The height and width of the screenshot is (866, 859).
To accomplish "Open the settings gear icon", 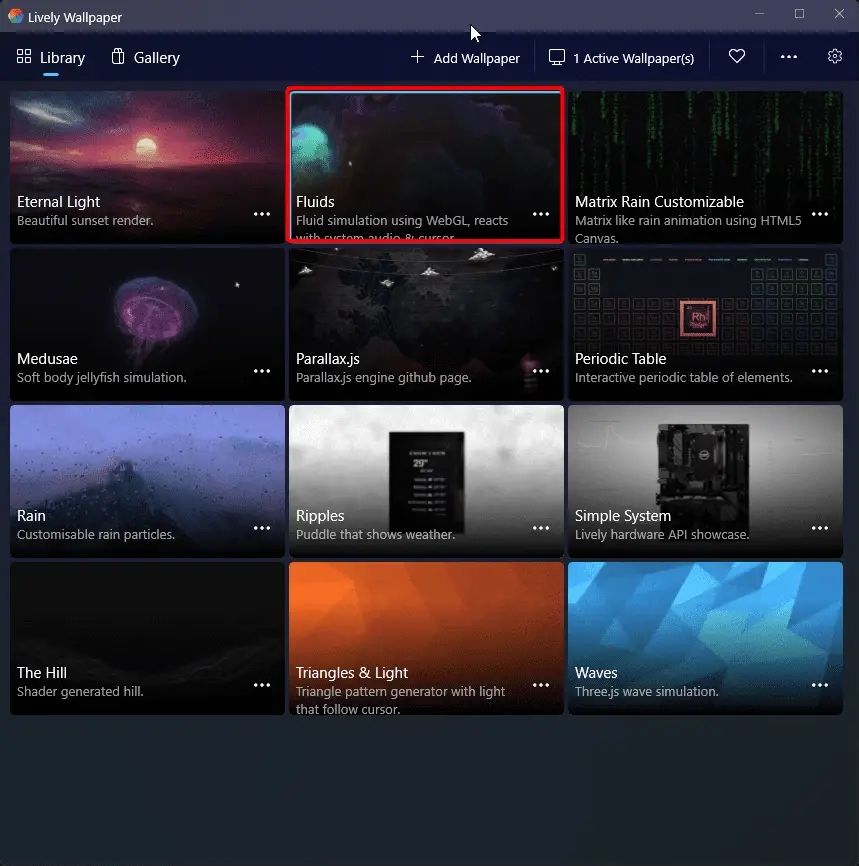I will (x=835, y=56).
